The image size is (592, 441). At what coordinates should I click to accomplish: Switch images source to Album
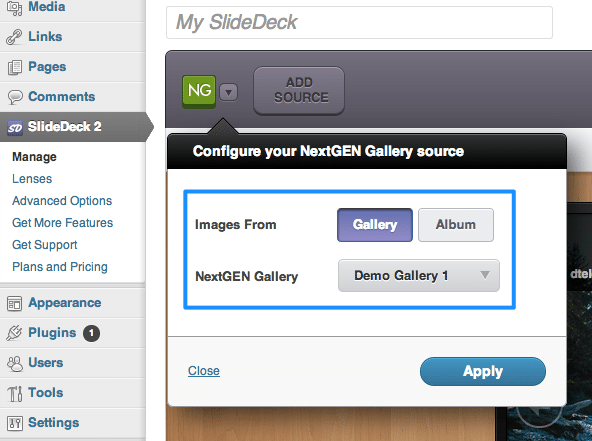pyautogui.click(x=456, y=225)
